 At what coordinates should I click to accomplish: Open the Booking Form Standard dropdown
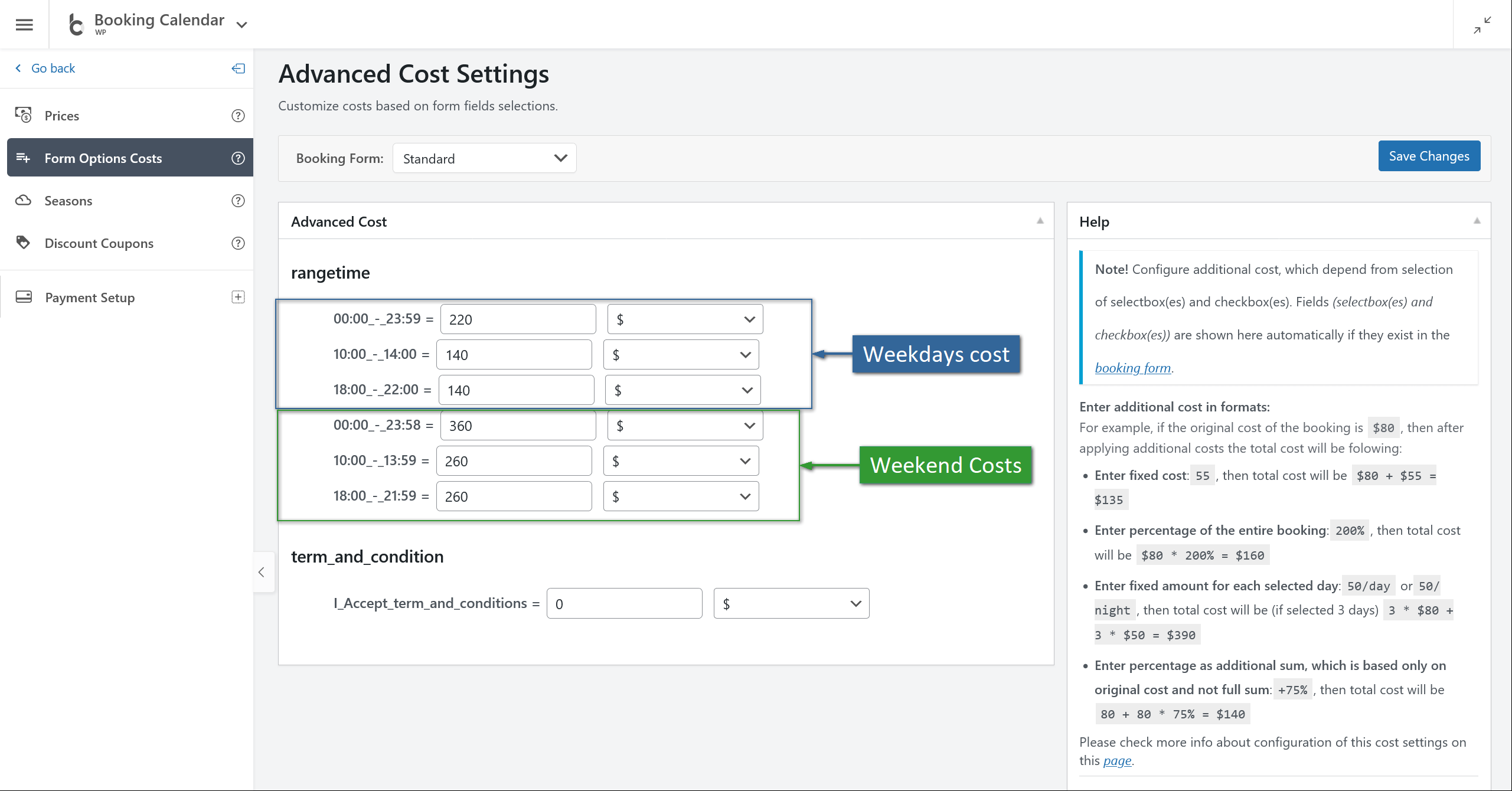click(x=484, y=158)
